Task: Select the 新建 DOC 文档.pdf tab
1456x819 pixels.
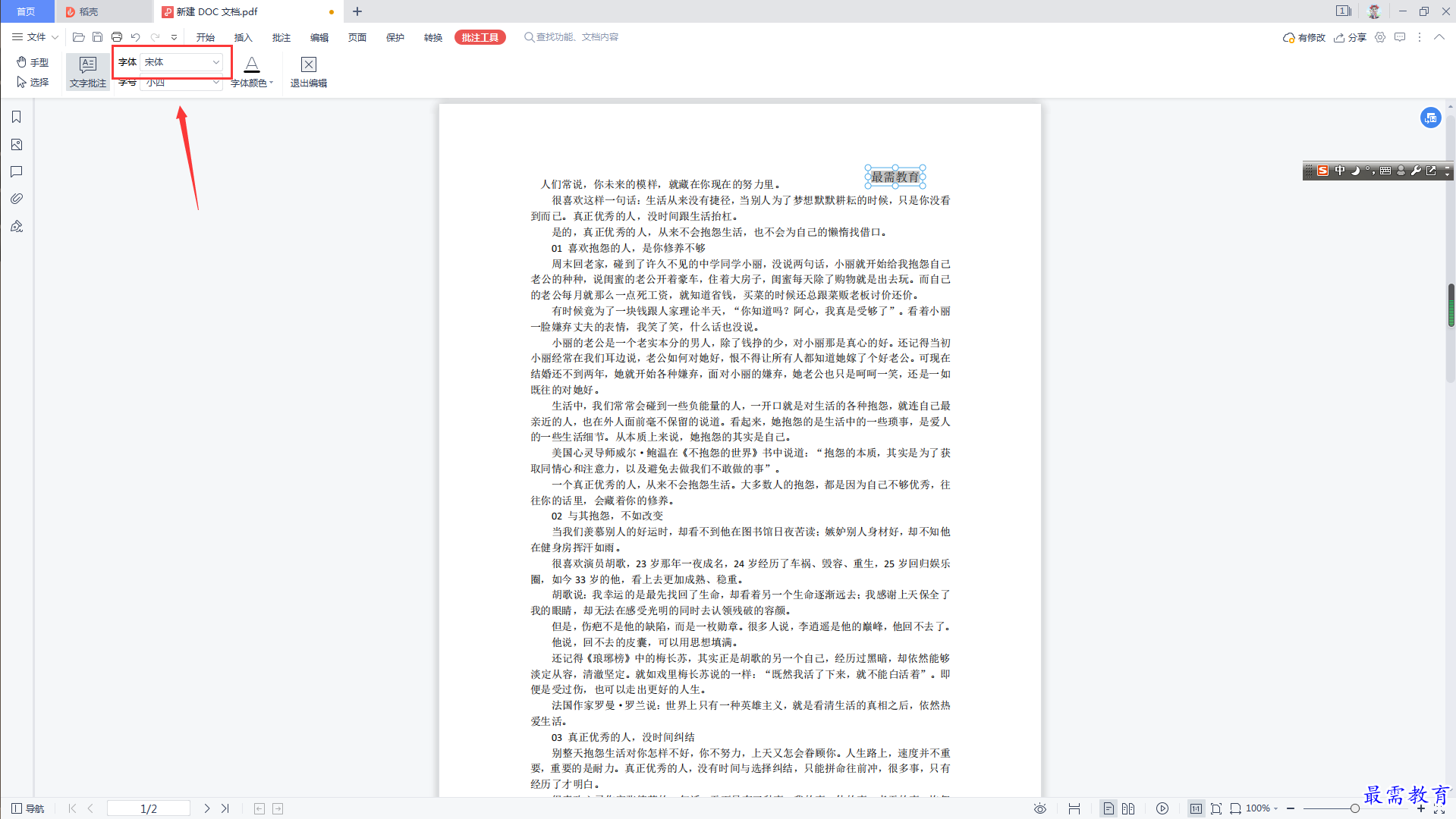Action: tap(248, 11)
